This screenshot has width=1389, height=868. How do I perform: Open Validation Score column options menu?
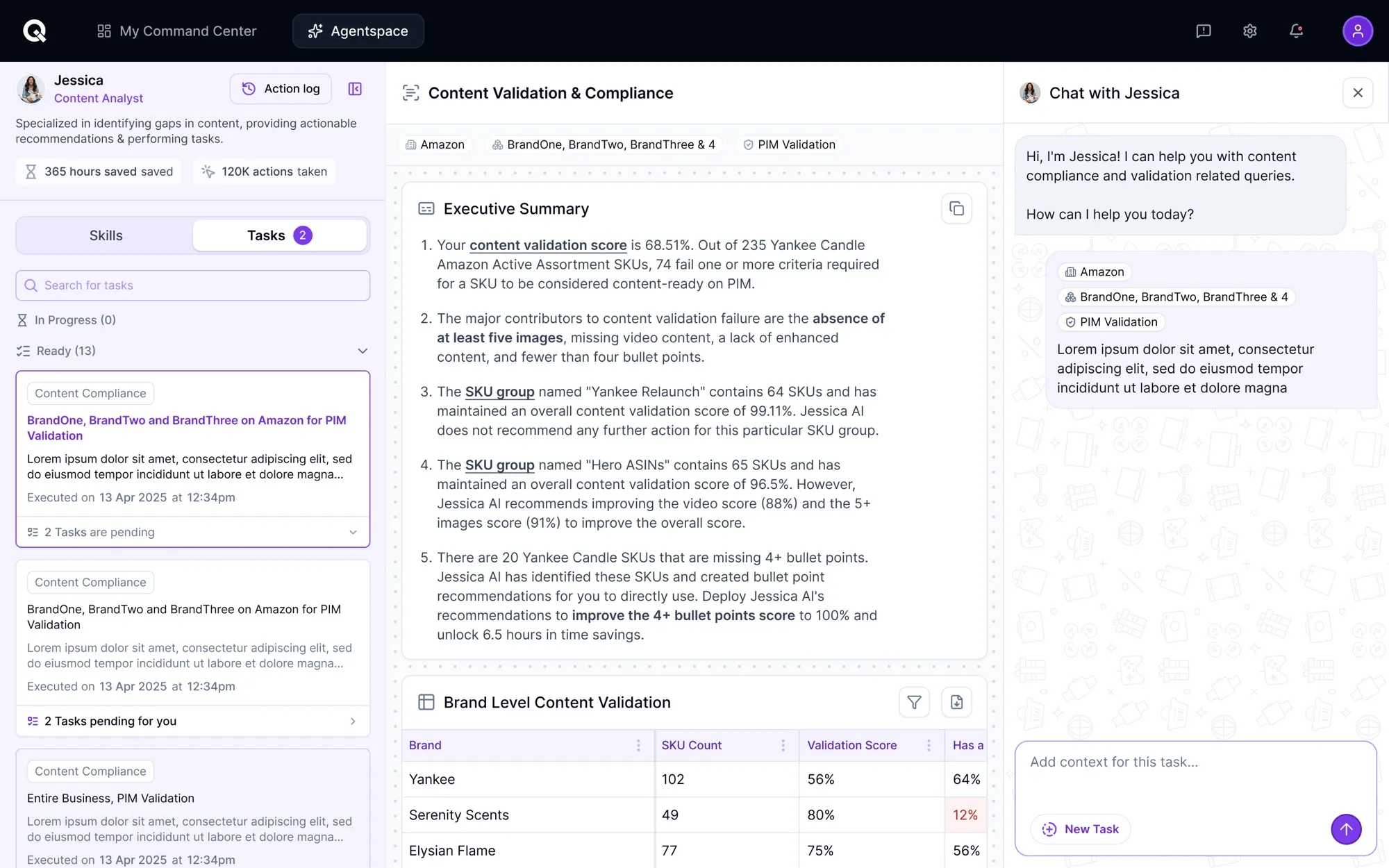(929, 745)
